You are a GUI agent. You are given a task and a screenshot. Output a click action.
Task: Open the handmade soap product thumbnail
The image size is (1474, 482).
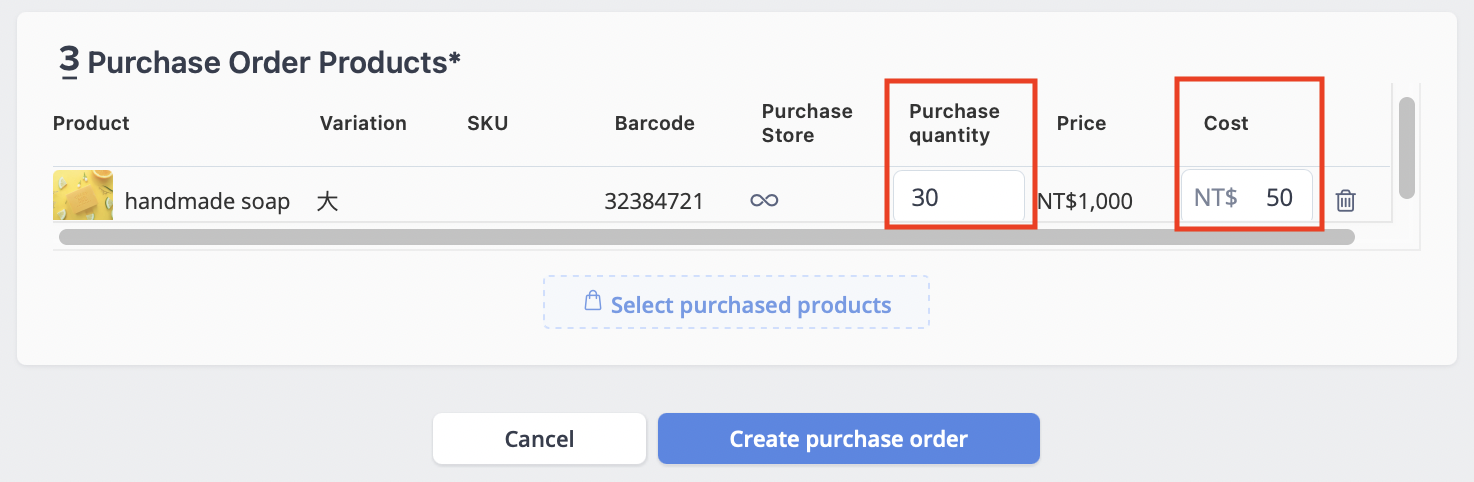tap(83, 196)
